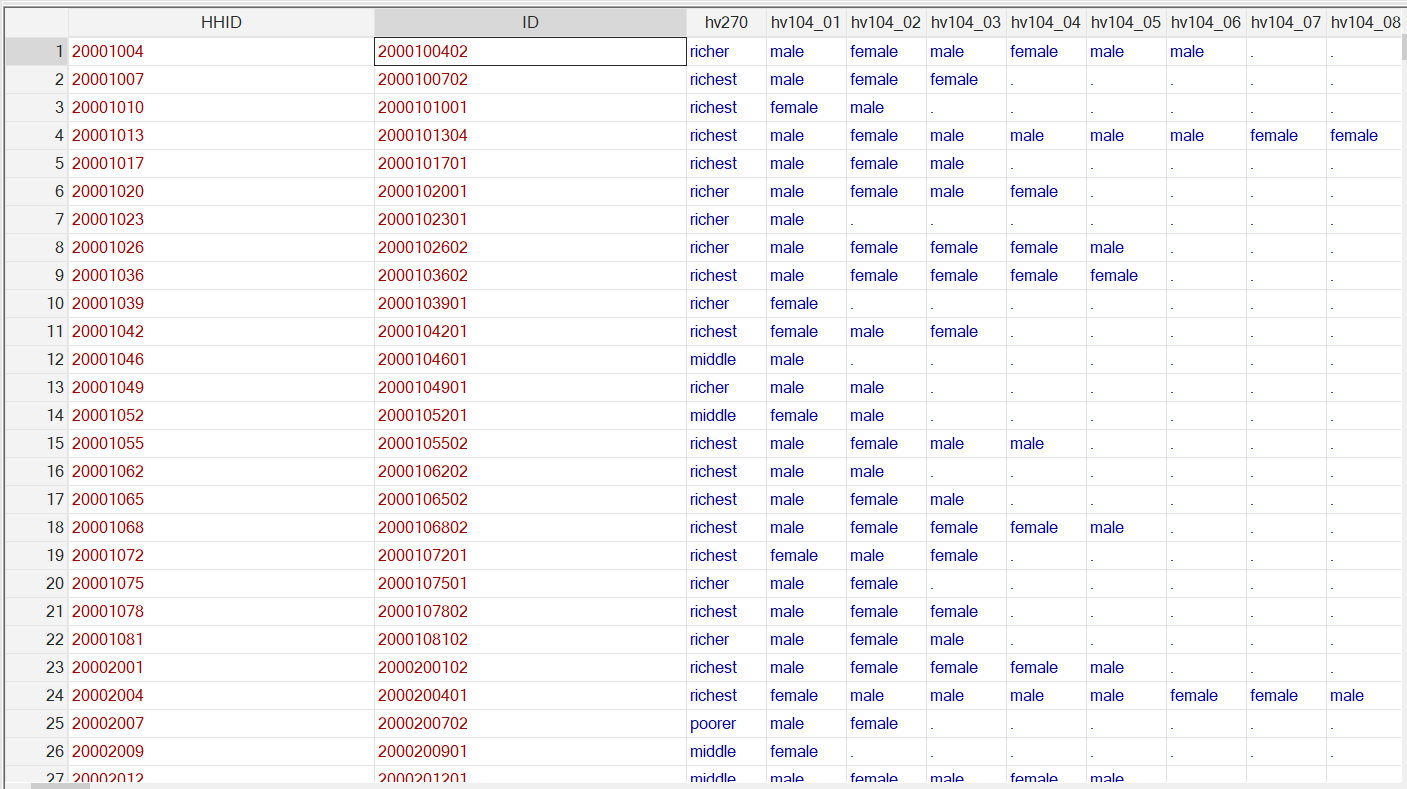Click the HHID column header
Viewport: 1407px width, 789px height.
coord(221,22)
